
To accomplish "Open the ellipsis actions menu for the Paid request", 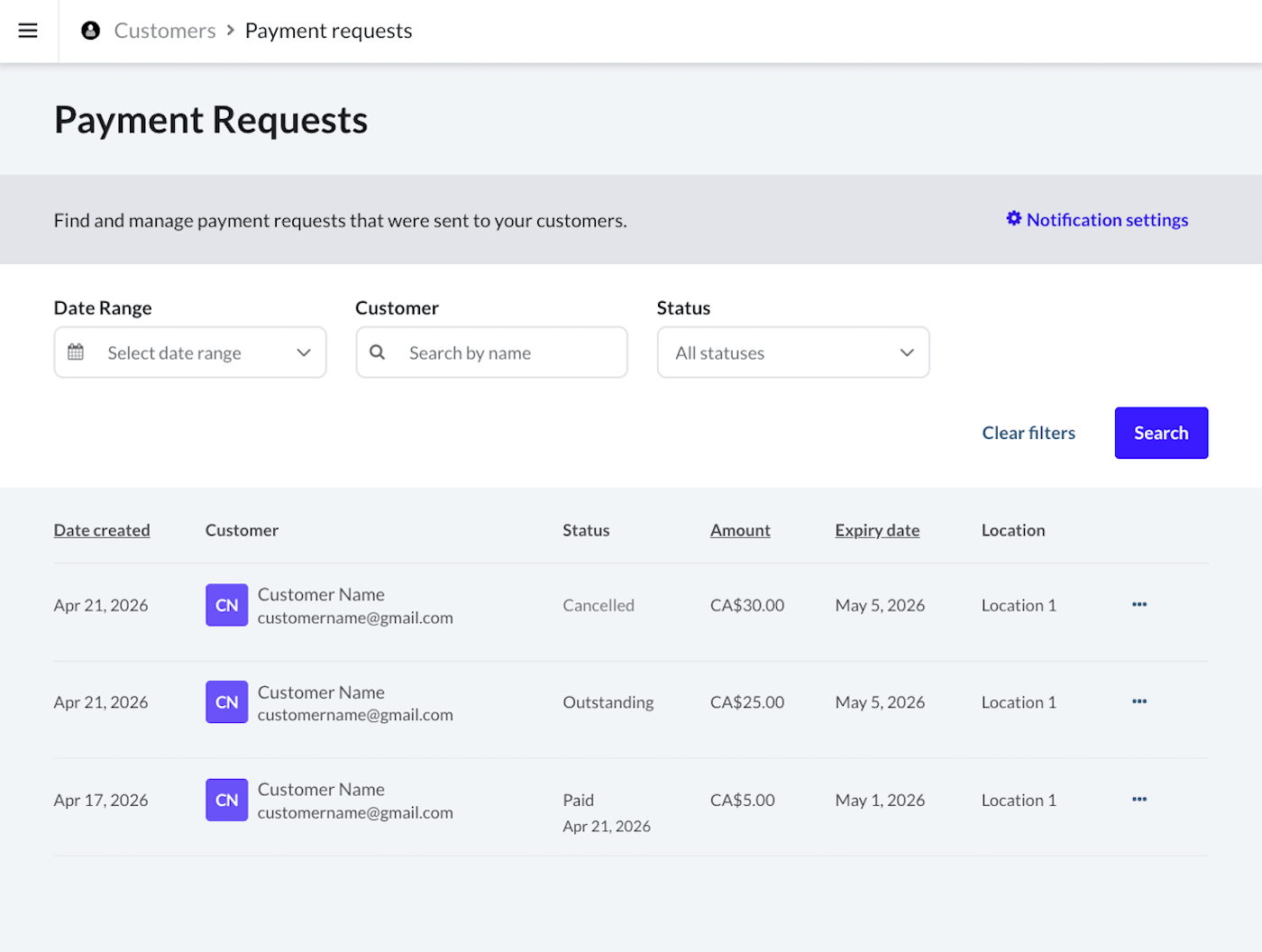I will [x=1139, y=799].
